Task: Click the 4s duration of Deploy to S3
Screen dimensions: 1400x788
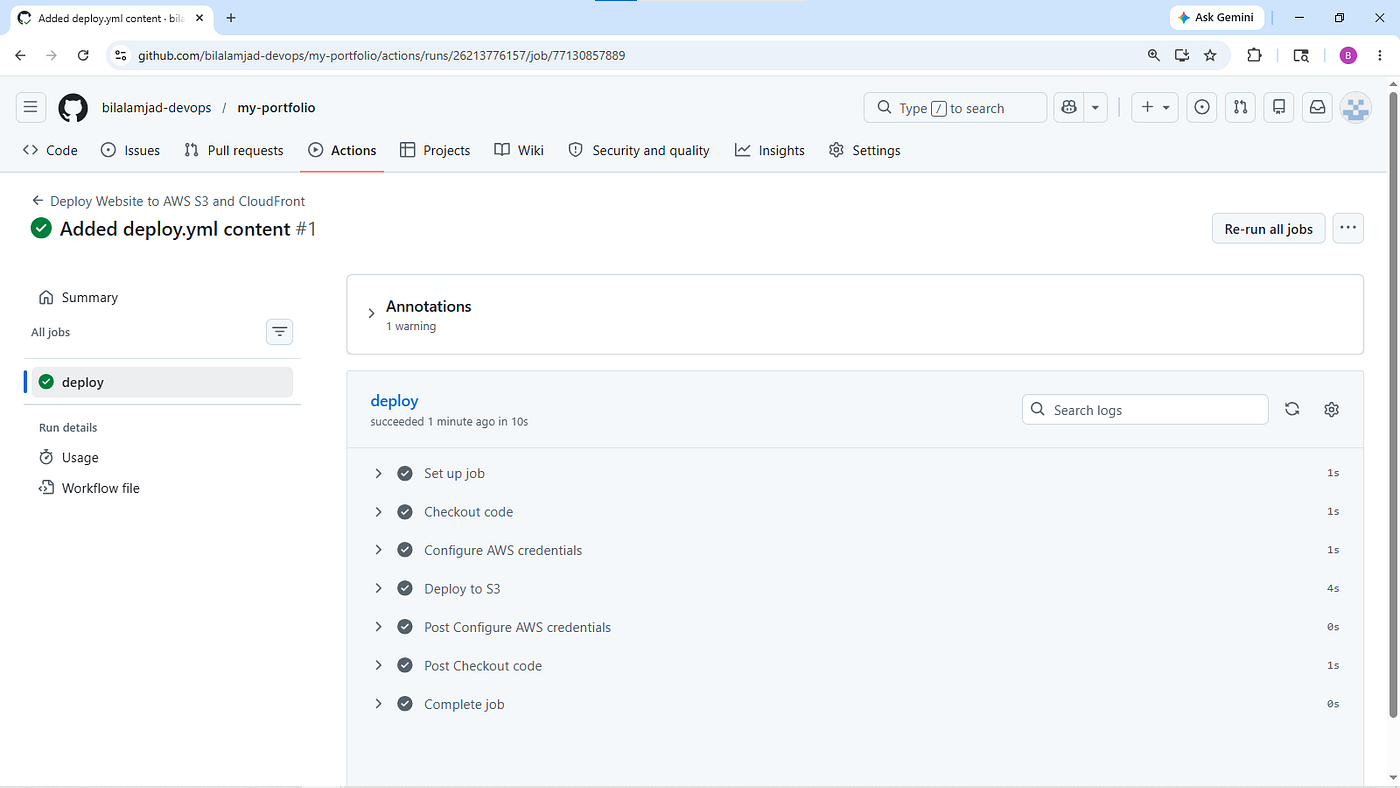Action: tap(1333, 589)
